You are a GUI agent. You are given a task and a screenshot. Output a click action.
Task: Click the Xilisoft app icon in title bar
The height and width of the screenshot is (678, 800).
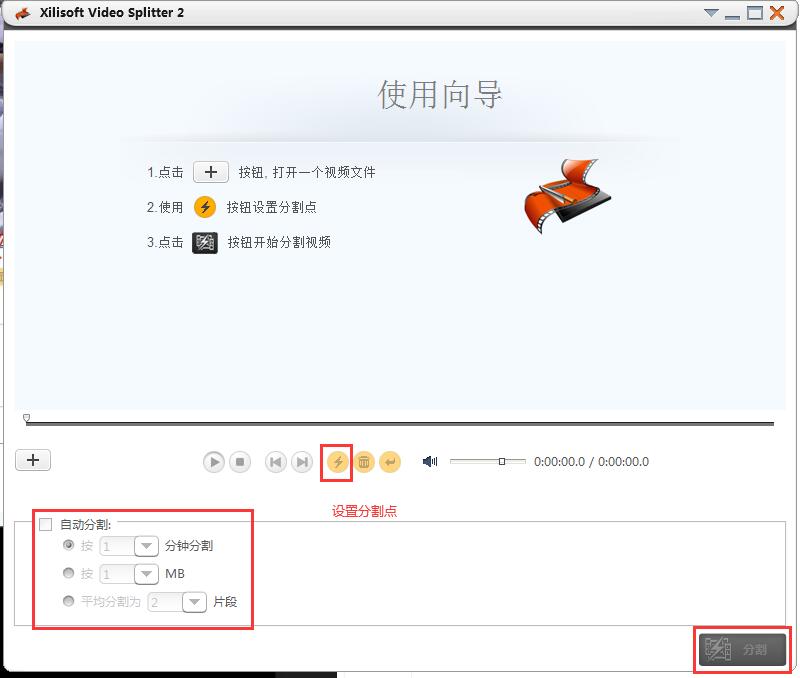point(23,13)
